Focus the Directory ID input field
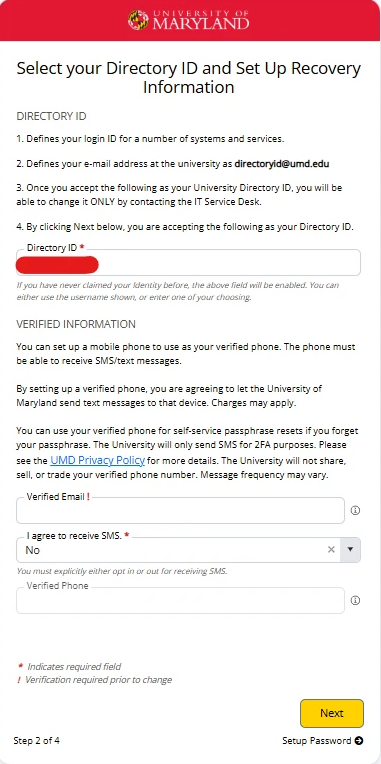Viewport: 381px width, 764px height. coord(188,263)
